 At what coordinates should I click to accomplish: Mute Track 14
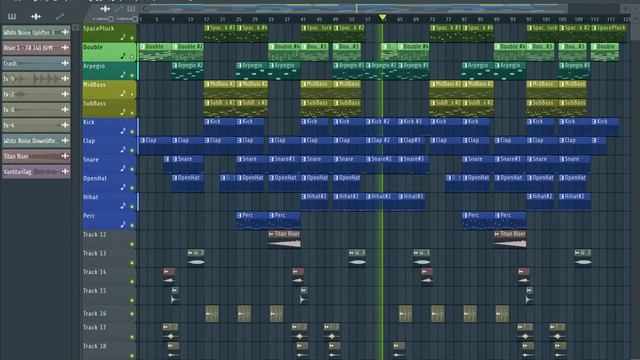[x=132, y=282]
